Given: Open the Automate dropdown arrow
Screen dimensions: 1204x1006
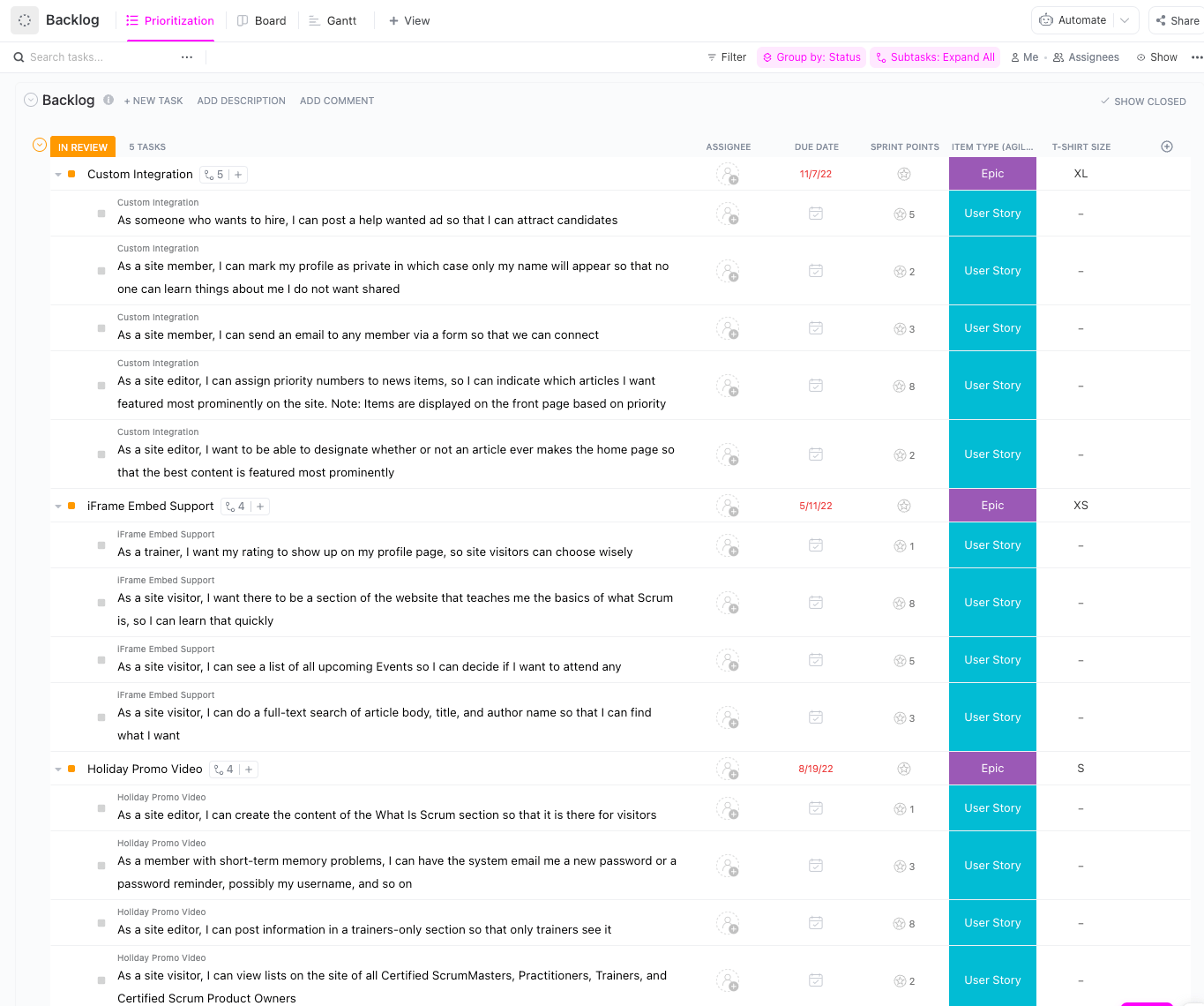Looking at the screenshot, I should tap(1125, 20).
